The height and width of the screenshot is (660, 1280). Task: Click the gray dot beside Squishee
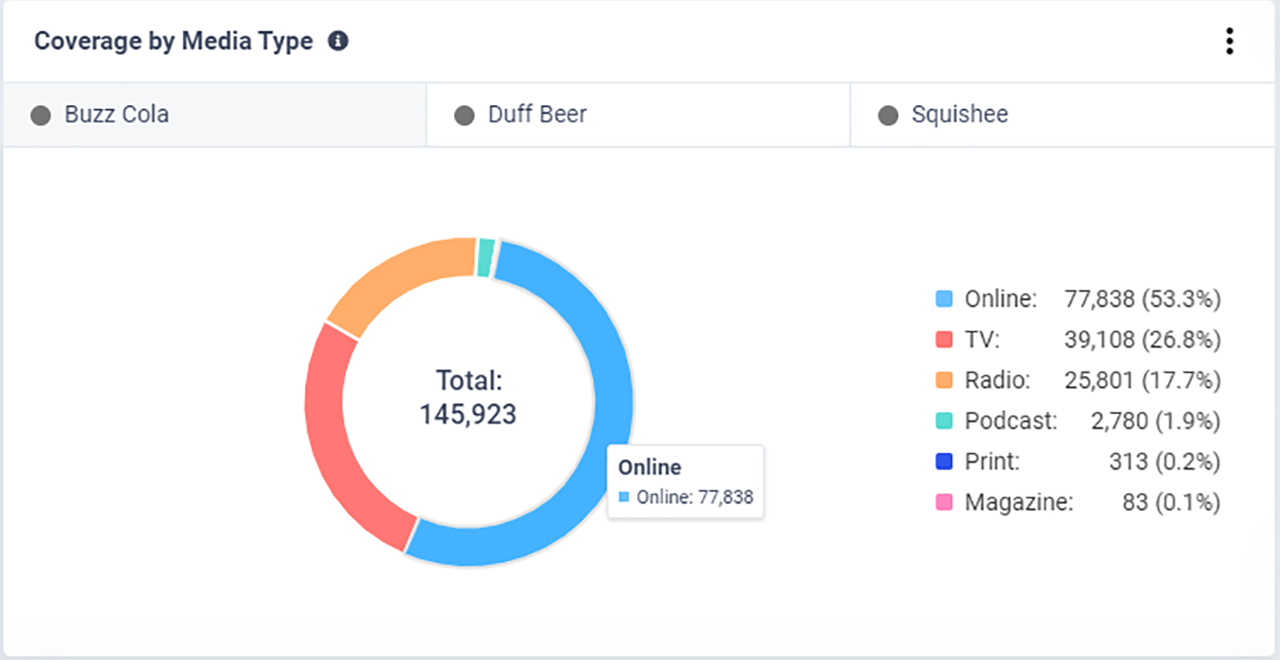888,116
